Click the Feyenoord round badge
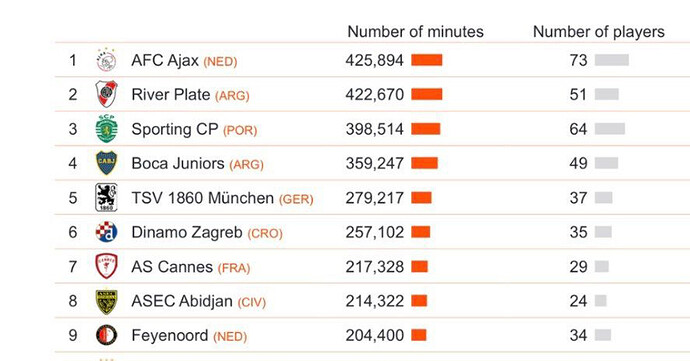 point(106,335)
